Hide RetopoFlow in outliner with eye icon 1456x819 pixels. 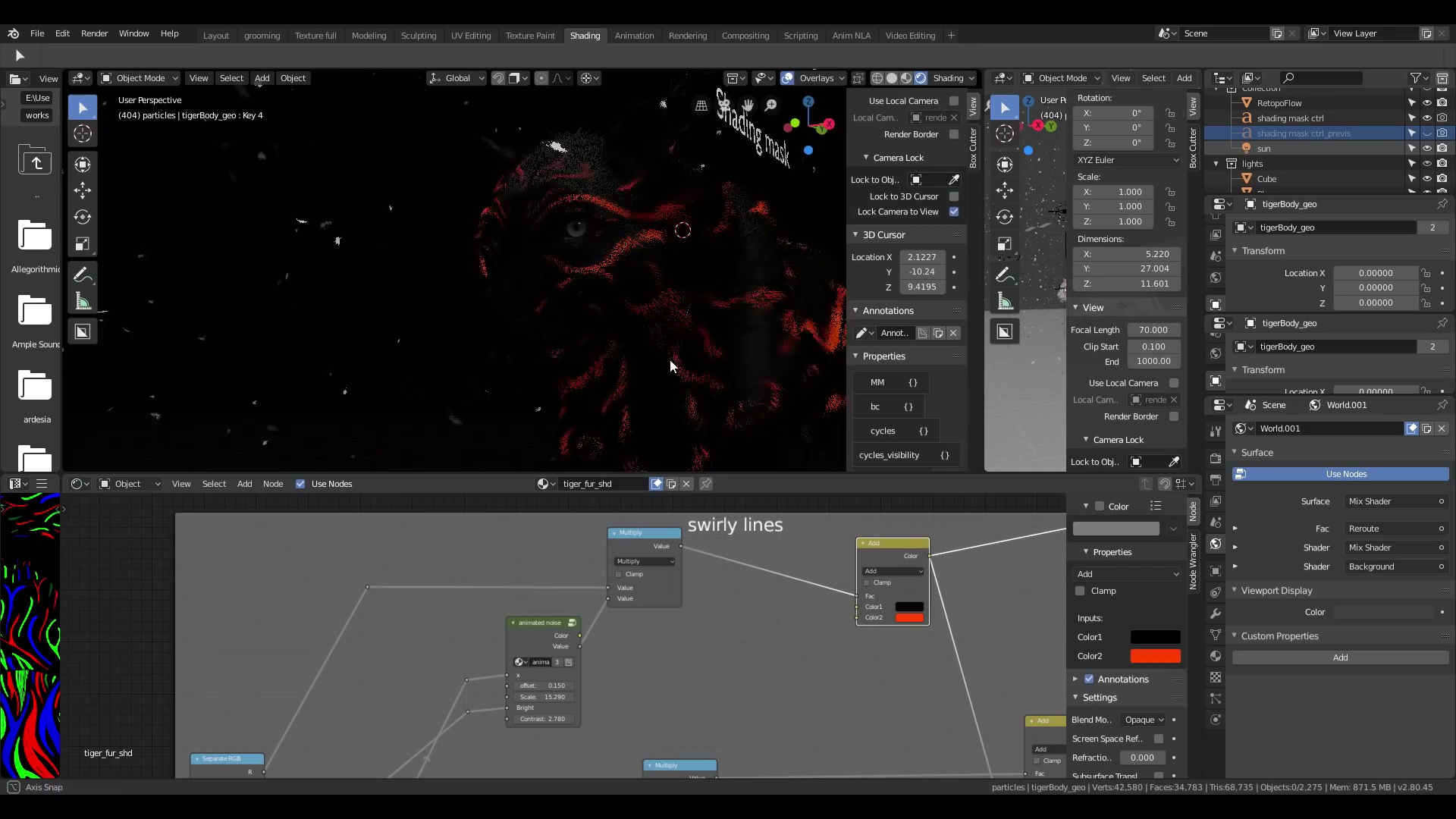[x=1426, y=103]
